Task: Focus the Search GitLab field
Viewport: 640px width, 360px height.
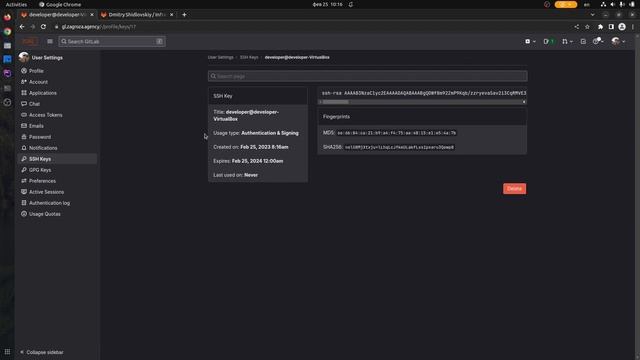Action: 112,41
